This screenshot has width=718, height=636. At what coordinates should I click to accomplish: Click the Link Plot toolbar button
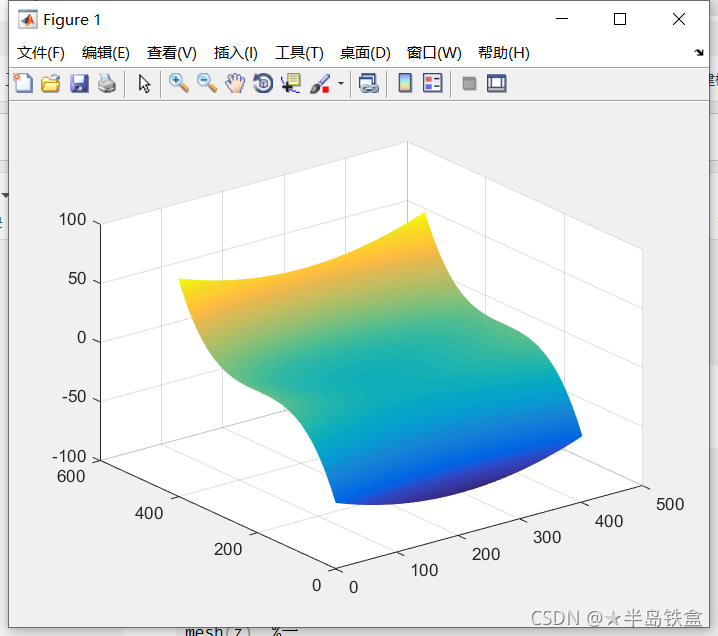coord(369,84)
